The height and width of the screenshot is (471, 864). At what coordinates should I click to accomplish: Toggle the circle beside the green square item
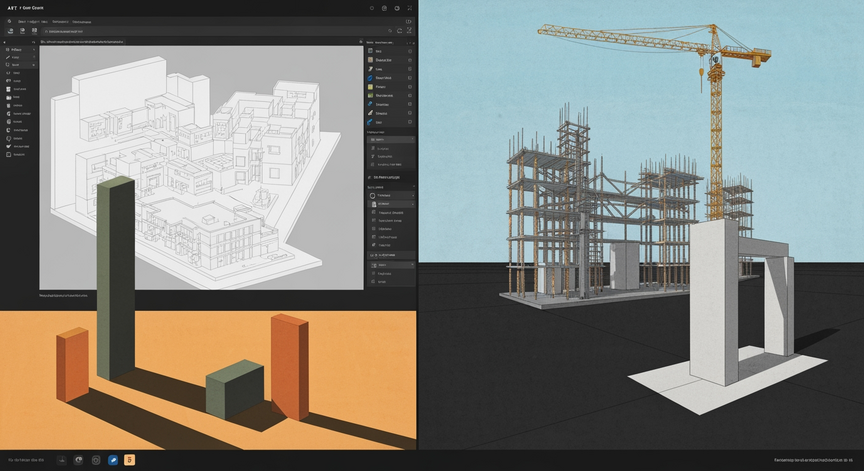410,95
